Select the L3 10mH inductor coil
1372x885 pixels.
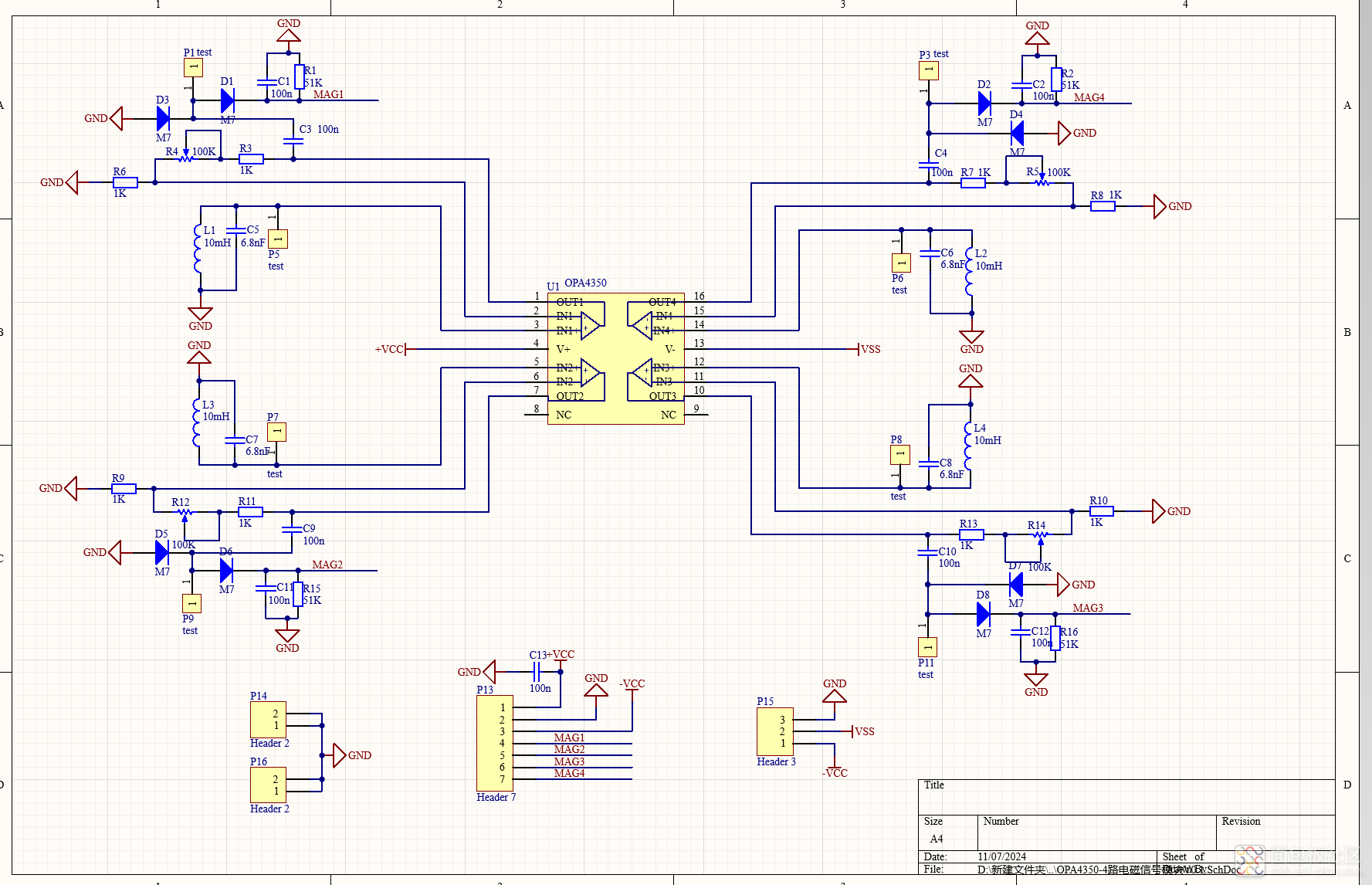[196, 422]
